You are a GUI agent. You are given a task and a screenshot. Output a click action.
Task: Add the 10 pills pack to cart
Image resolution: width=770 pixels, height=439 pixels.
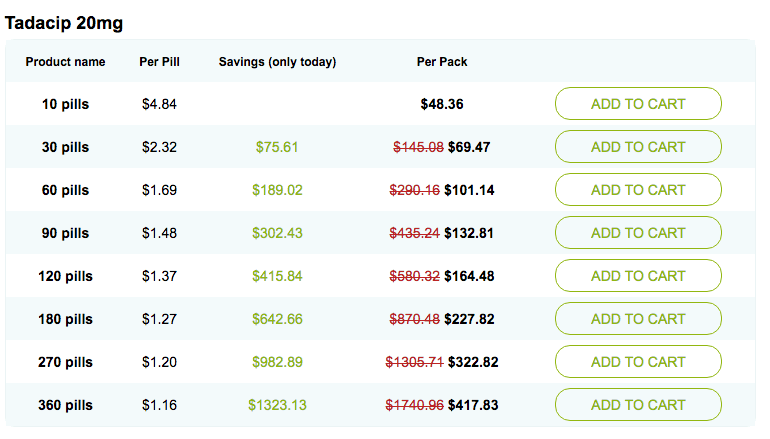coord(638,104)
